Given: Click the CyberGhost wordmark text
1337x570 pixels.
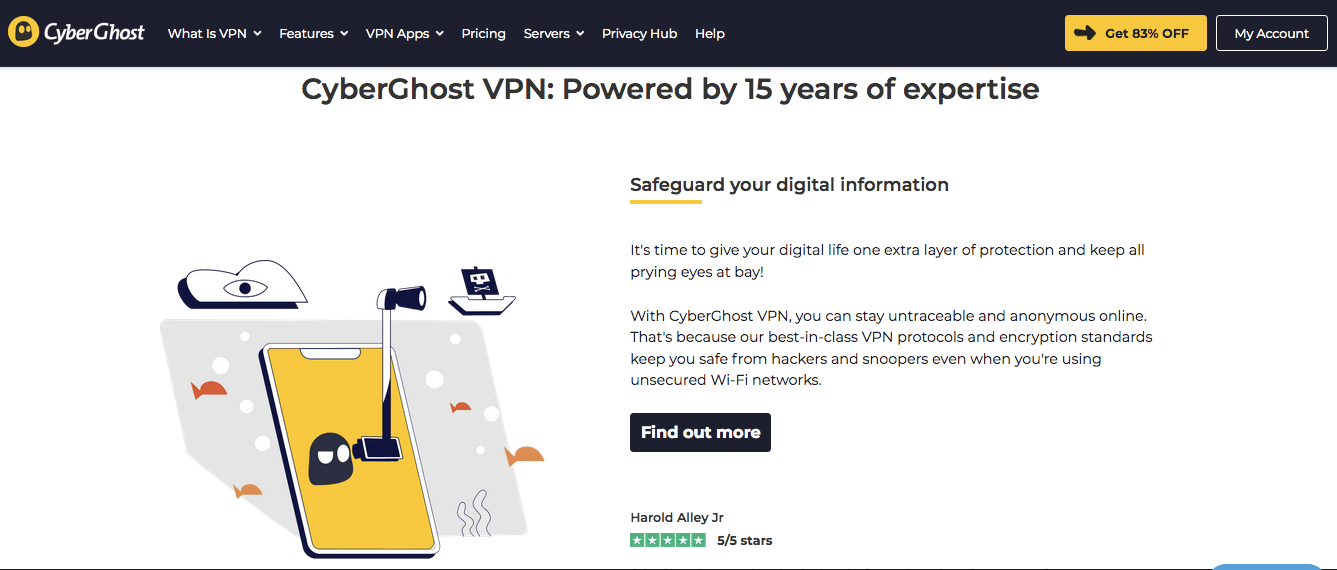Looking at the screenshot, I should pos(94,32).
